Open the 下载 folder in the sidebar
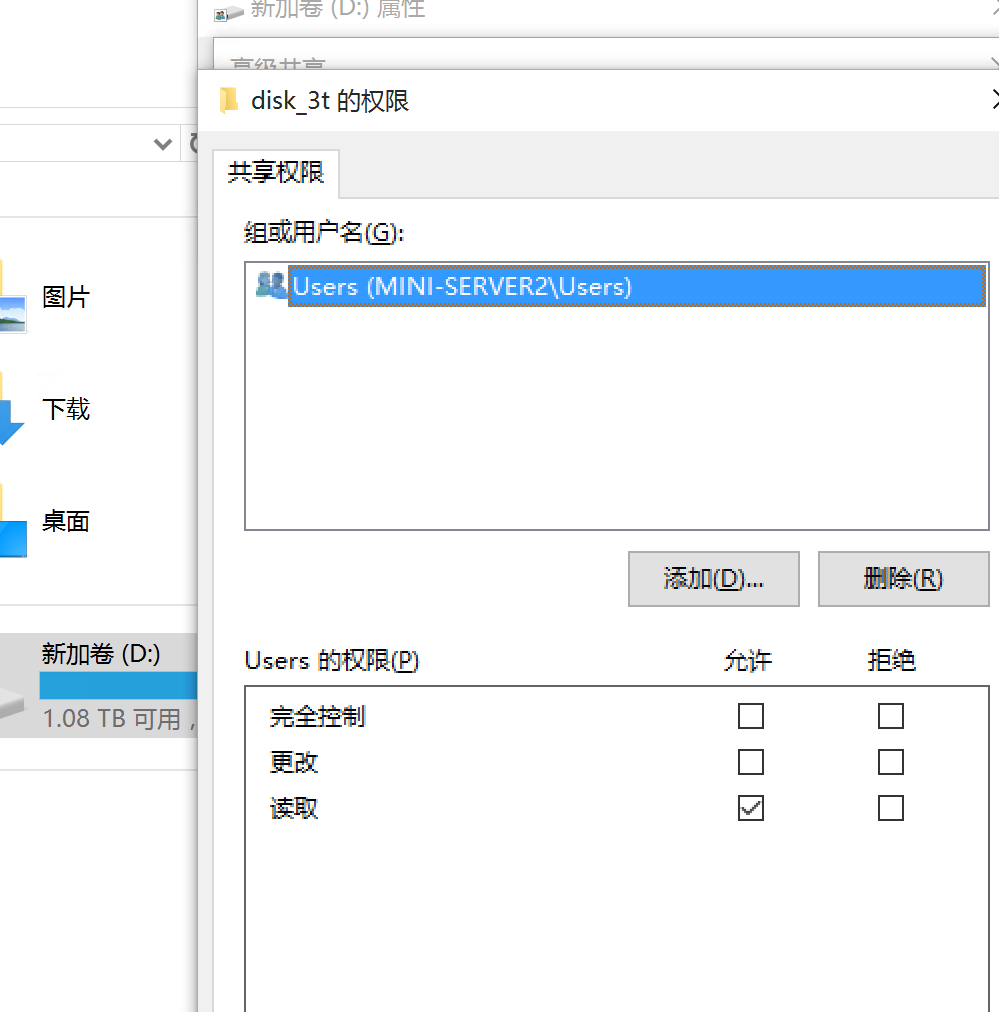The width and height of the screenshot is (999, 1012). 65,408
